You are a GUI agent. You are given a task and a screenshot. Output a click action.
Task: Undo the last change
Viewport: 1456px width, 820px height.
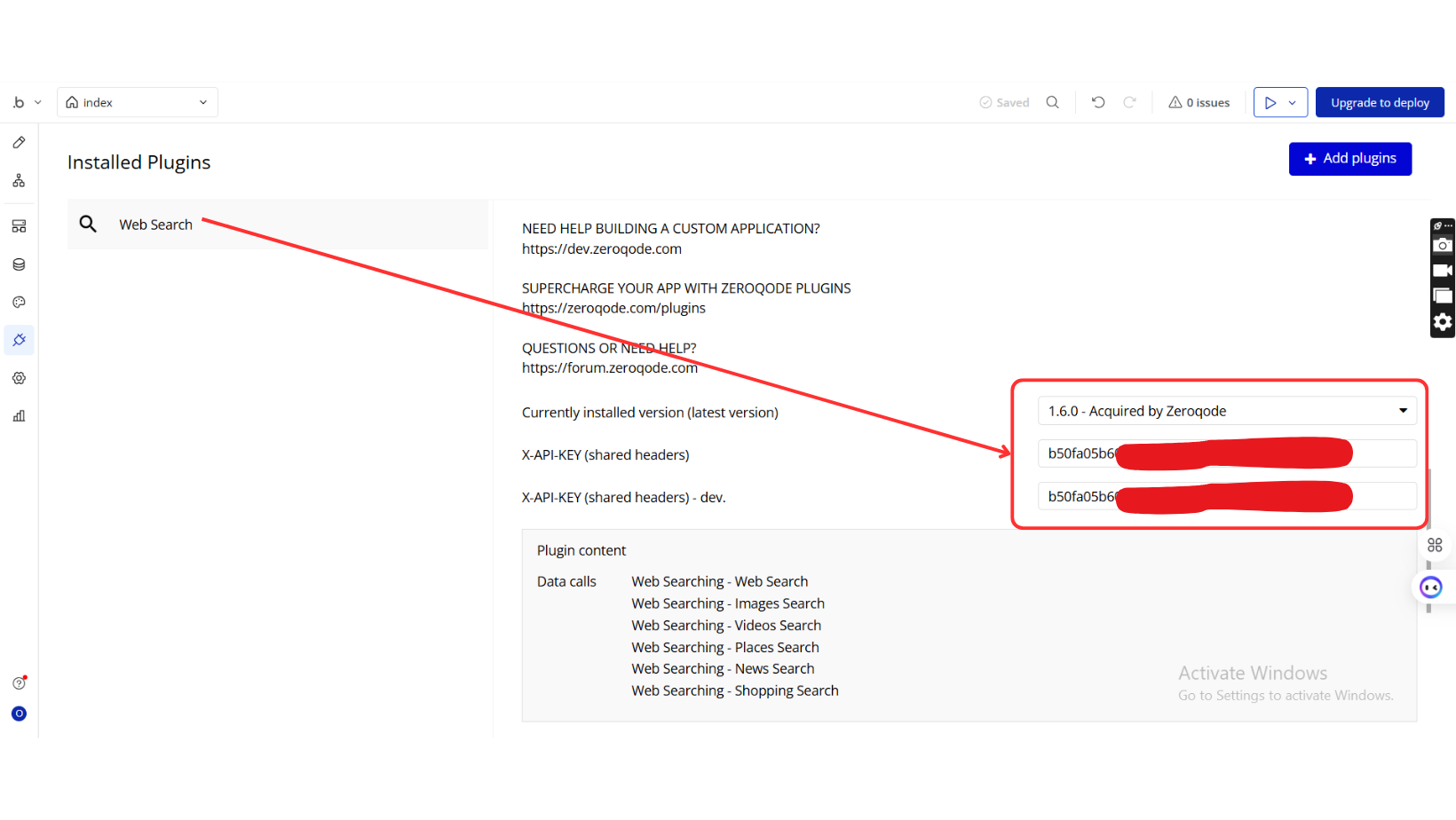click(x=1098, y=102)
